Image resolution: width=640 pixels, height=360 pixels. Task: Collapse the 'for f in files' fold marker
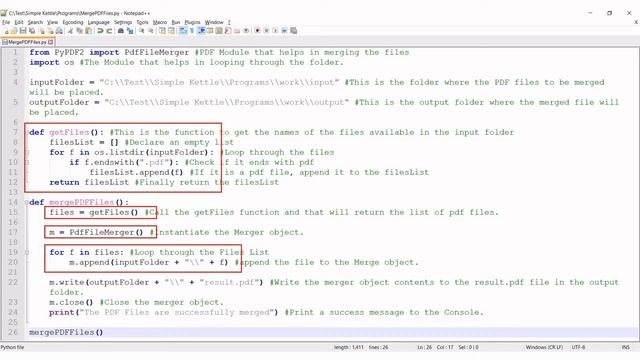(27, 252)
